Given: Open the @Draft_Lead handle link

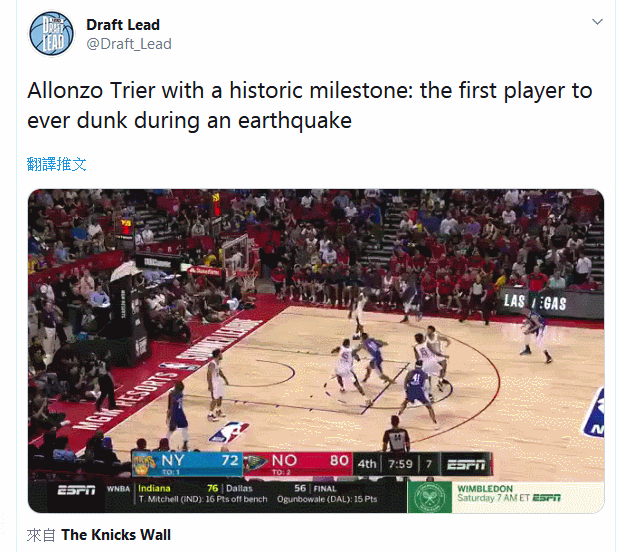Looking at the screenshot, I should point(129,44).
